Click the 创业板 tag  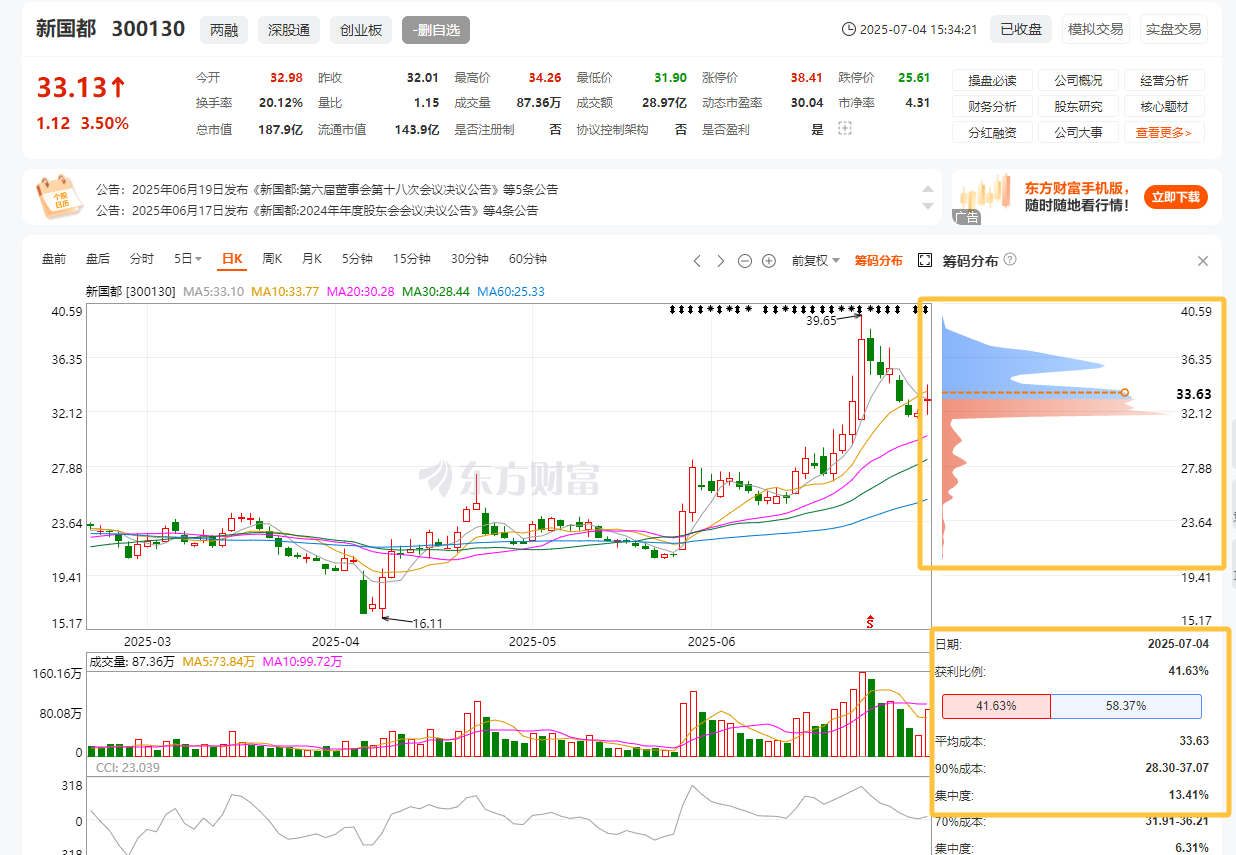(x=361, y=30)
